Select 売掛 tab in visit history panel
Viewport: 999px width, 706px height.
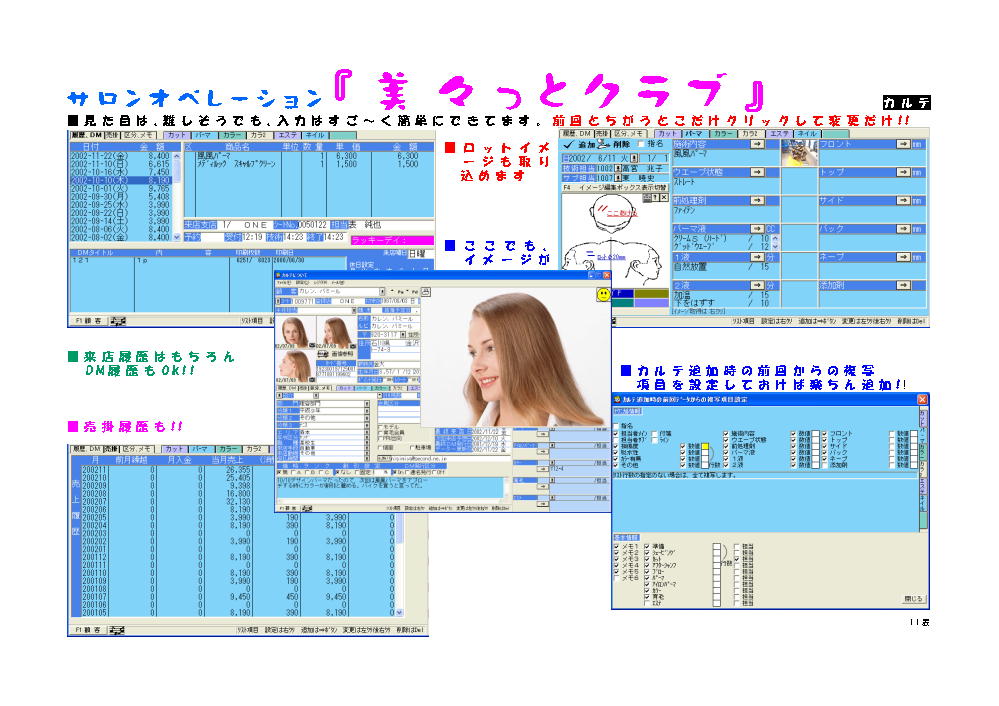[112, 135]
